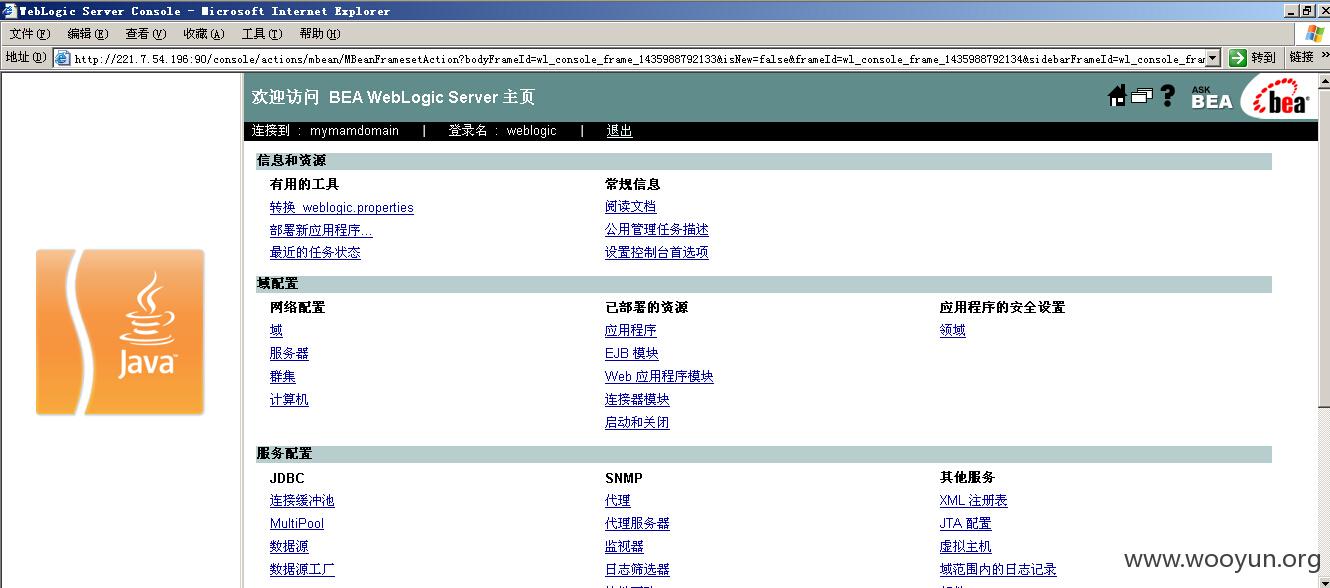This screenshot has height=588, width=1330.
Task: Open the 收藏(A) menu
Action: [x=204, y=33]
